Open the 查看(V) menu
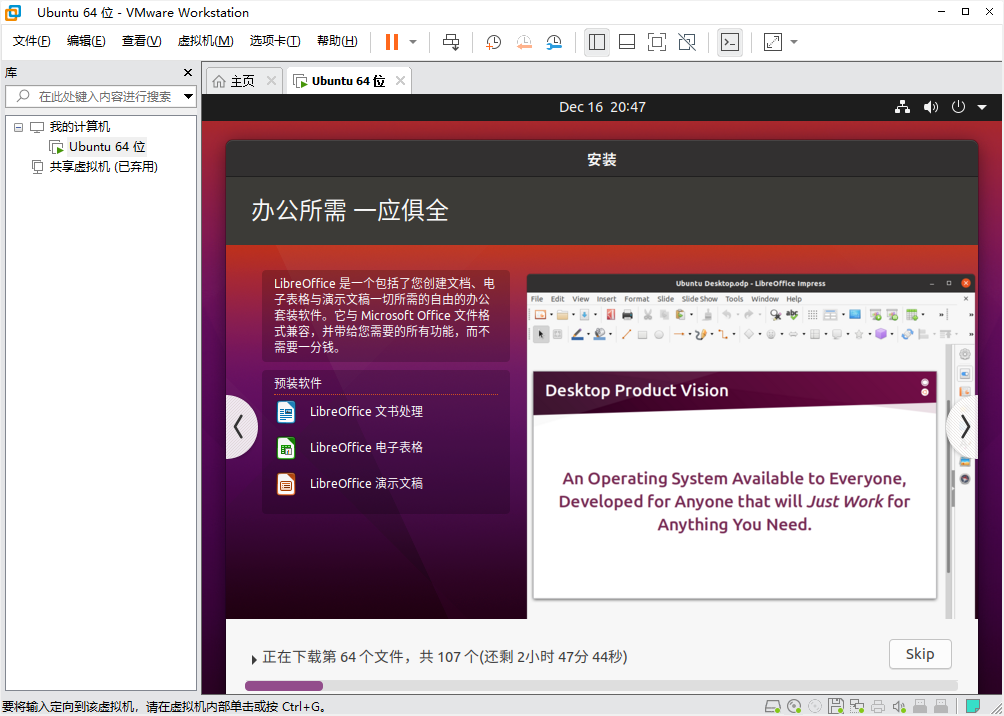1004x716 pixels. tap(141, 41)
